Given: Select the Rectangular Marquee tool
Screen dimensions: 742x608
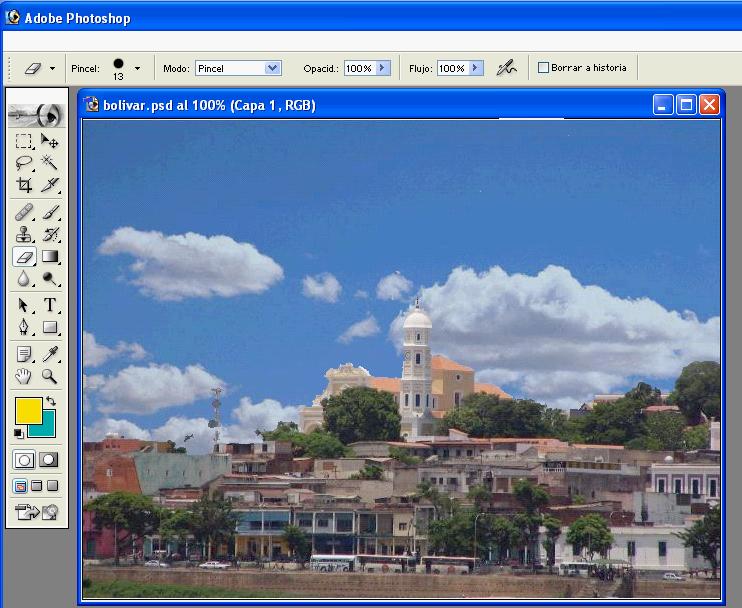Looking at the screenshot, I should pyautogui.click(x=24, y=141).
